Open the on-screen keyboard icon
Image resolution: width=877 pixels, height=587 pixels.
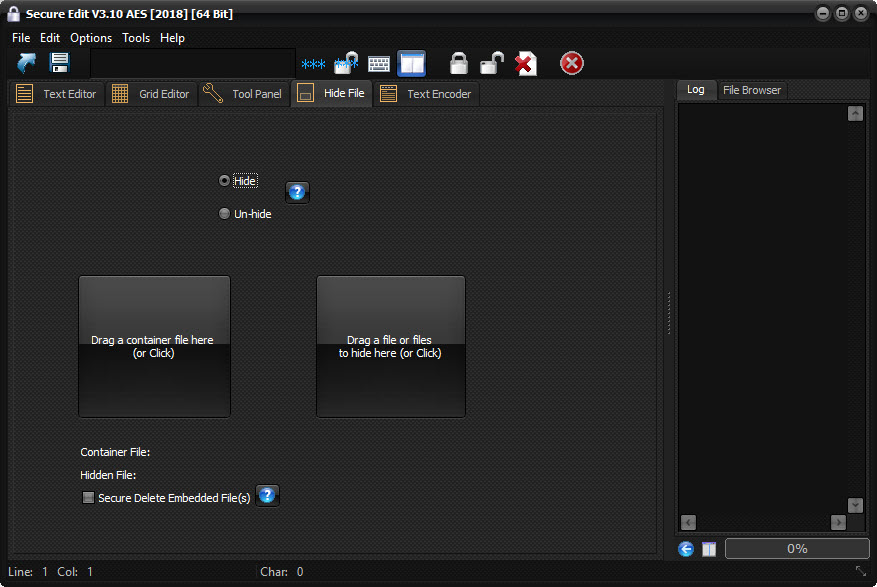[379, 64]
